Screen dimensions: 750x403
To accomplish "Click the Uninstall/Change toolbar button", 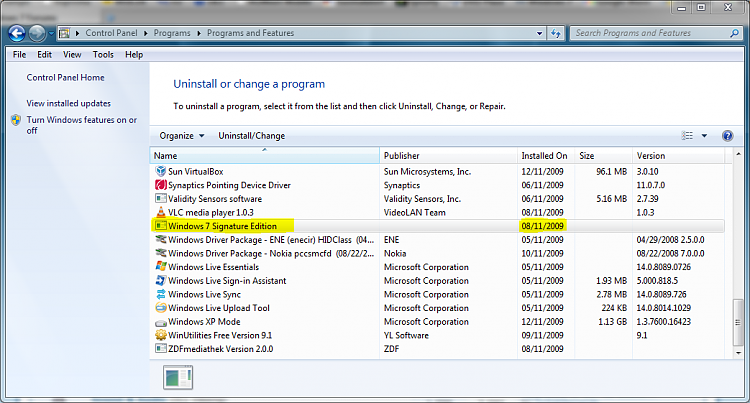I will point(252,136).
